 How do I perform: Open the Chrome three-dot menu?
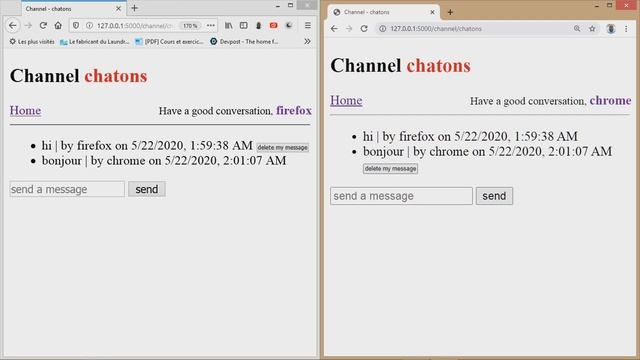point(626,29)
